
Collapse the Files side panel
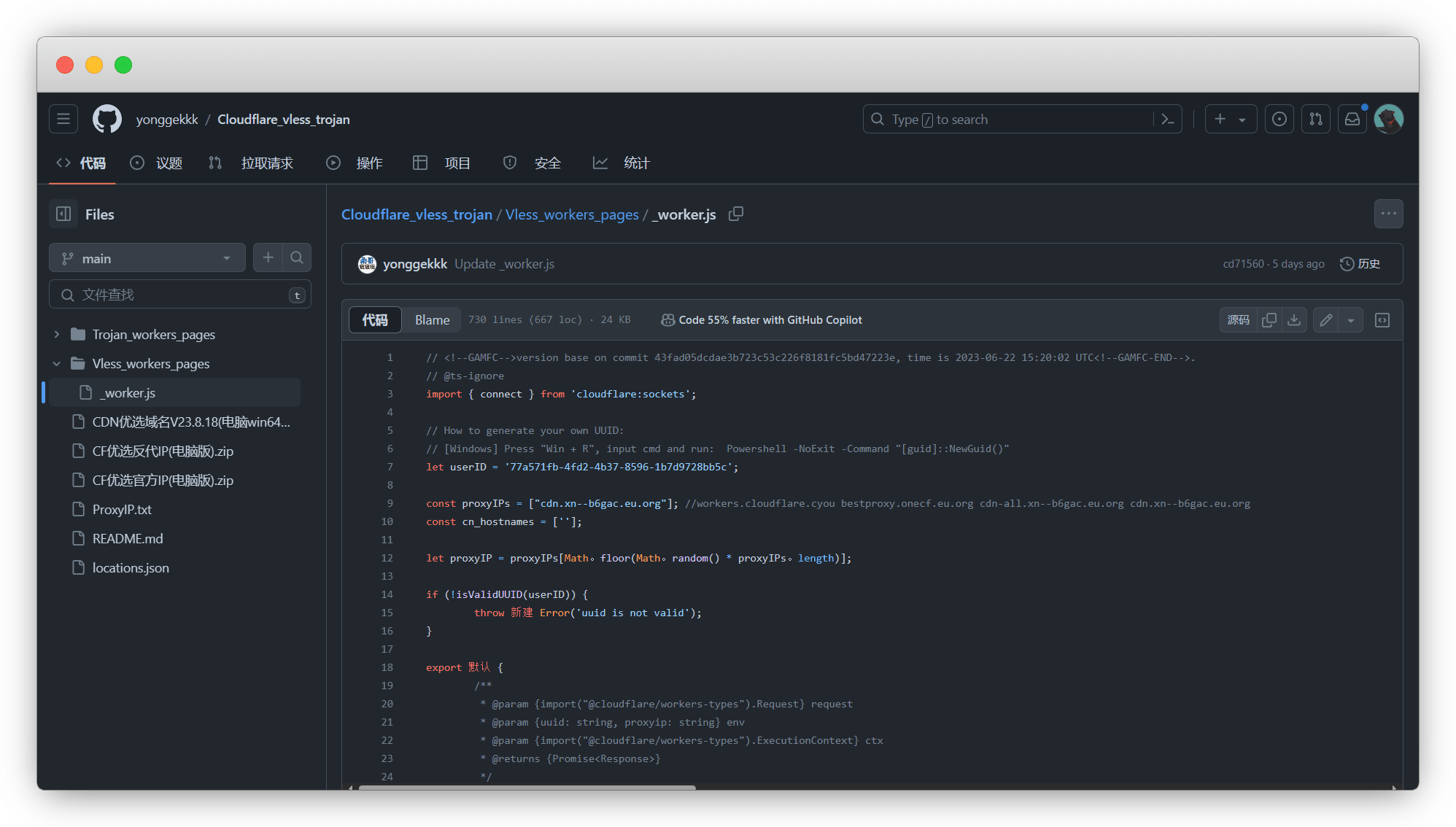tap(63, 214)
